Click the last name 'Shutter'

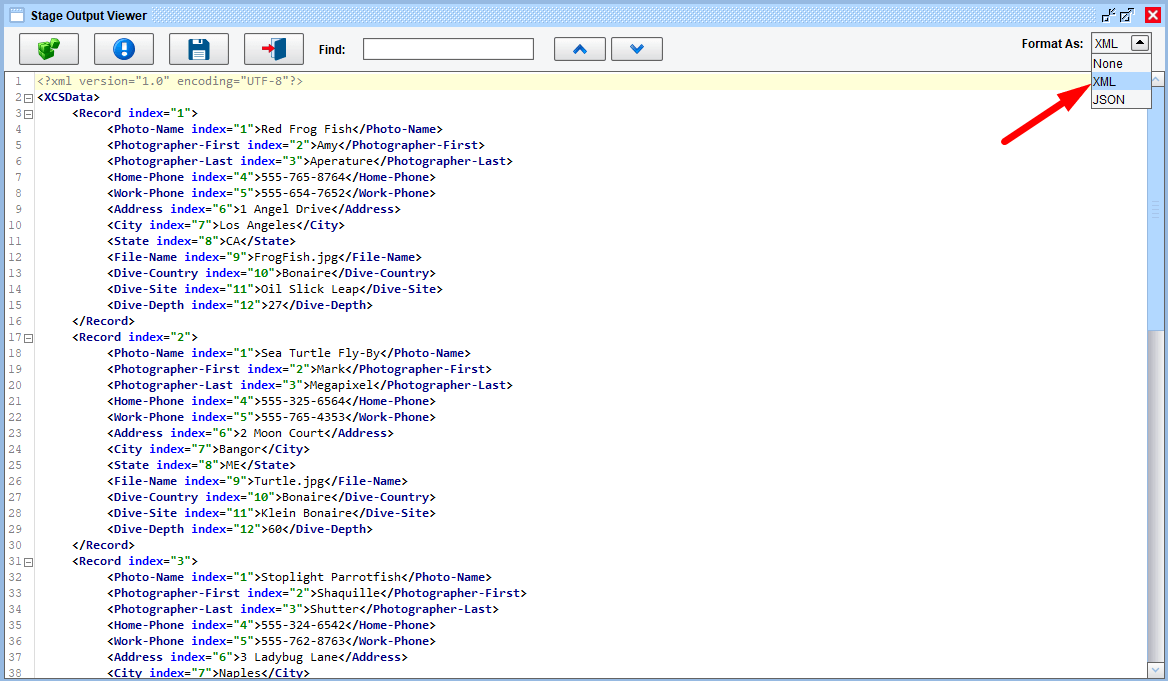334,609
